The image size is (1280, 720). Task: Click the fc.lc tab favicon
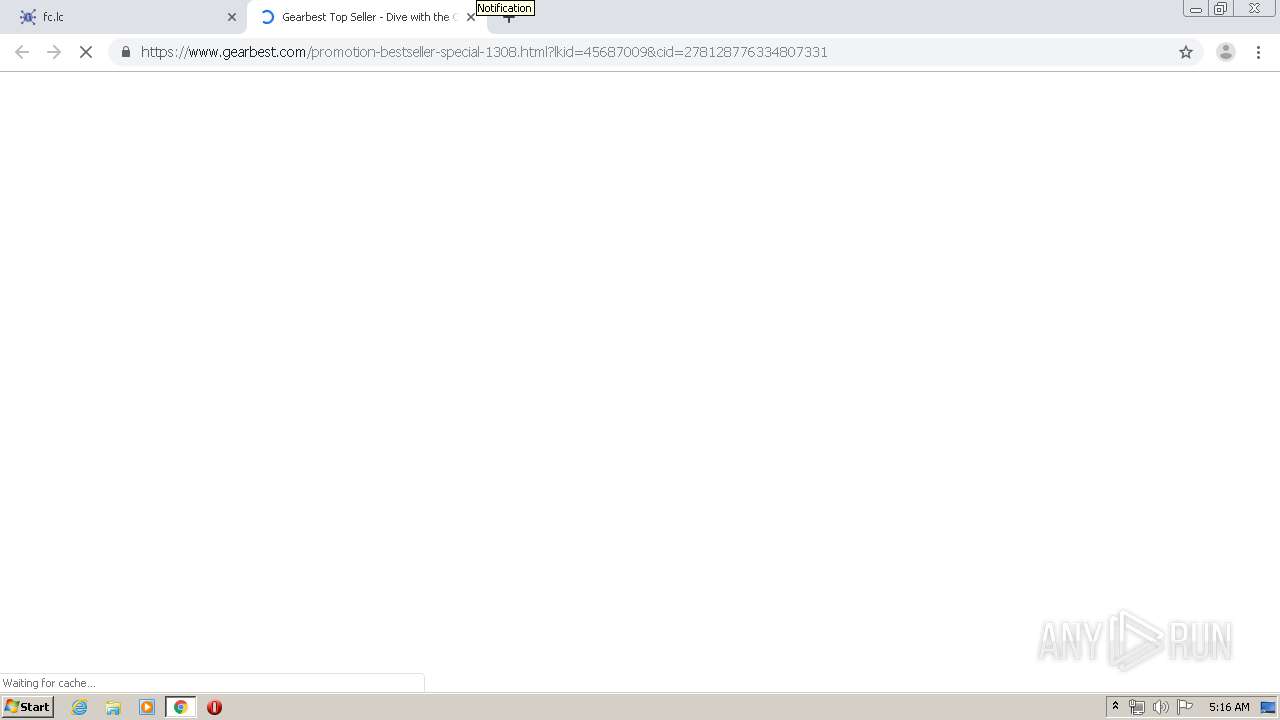tap(28, 17)
